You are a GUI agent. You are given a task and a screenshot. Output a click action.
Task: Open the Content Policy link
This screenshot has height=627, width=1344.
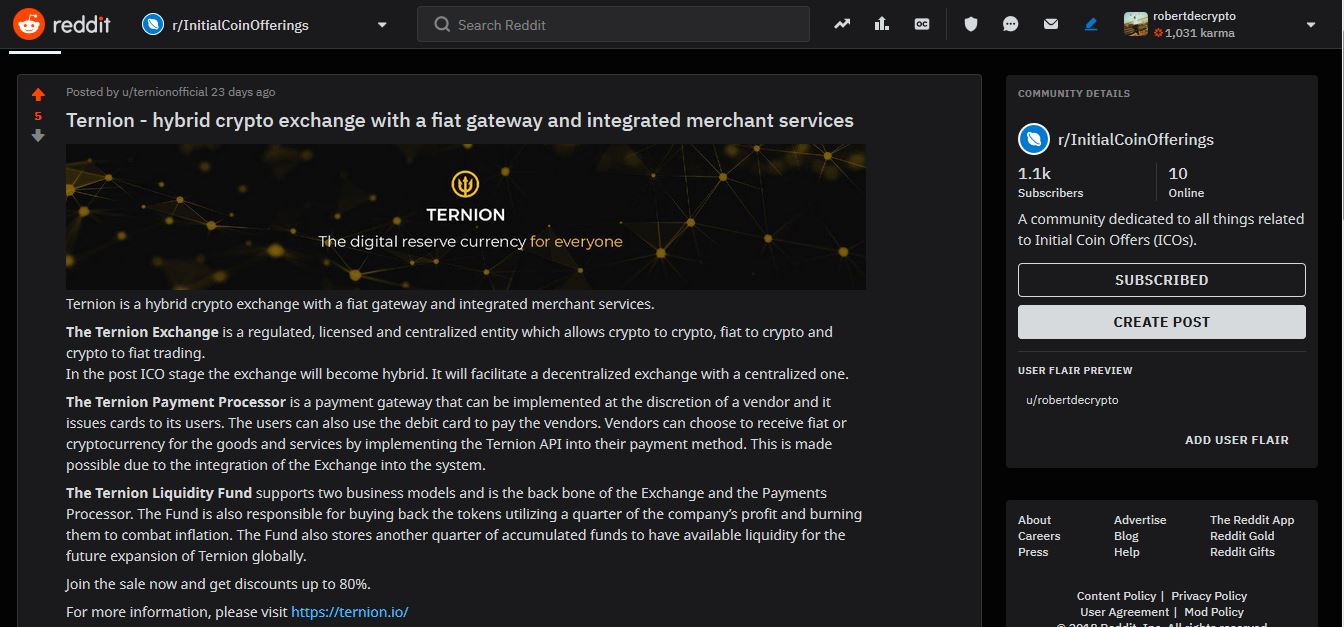(1116, 596)
